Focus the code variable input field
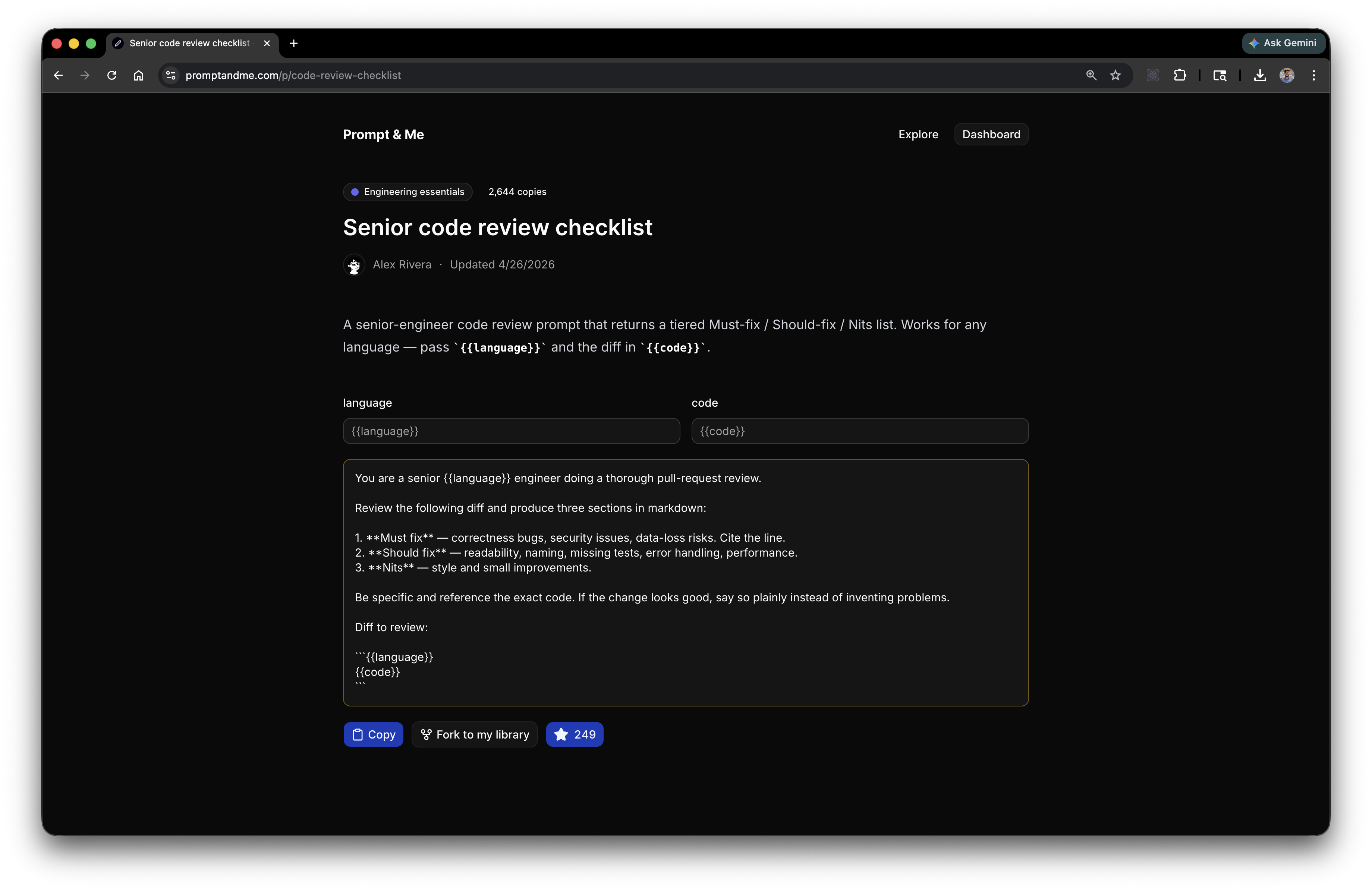The image size is (1372, 891). 859,431
